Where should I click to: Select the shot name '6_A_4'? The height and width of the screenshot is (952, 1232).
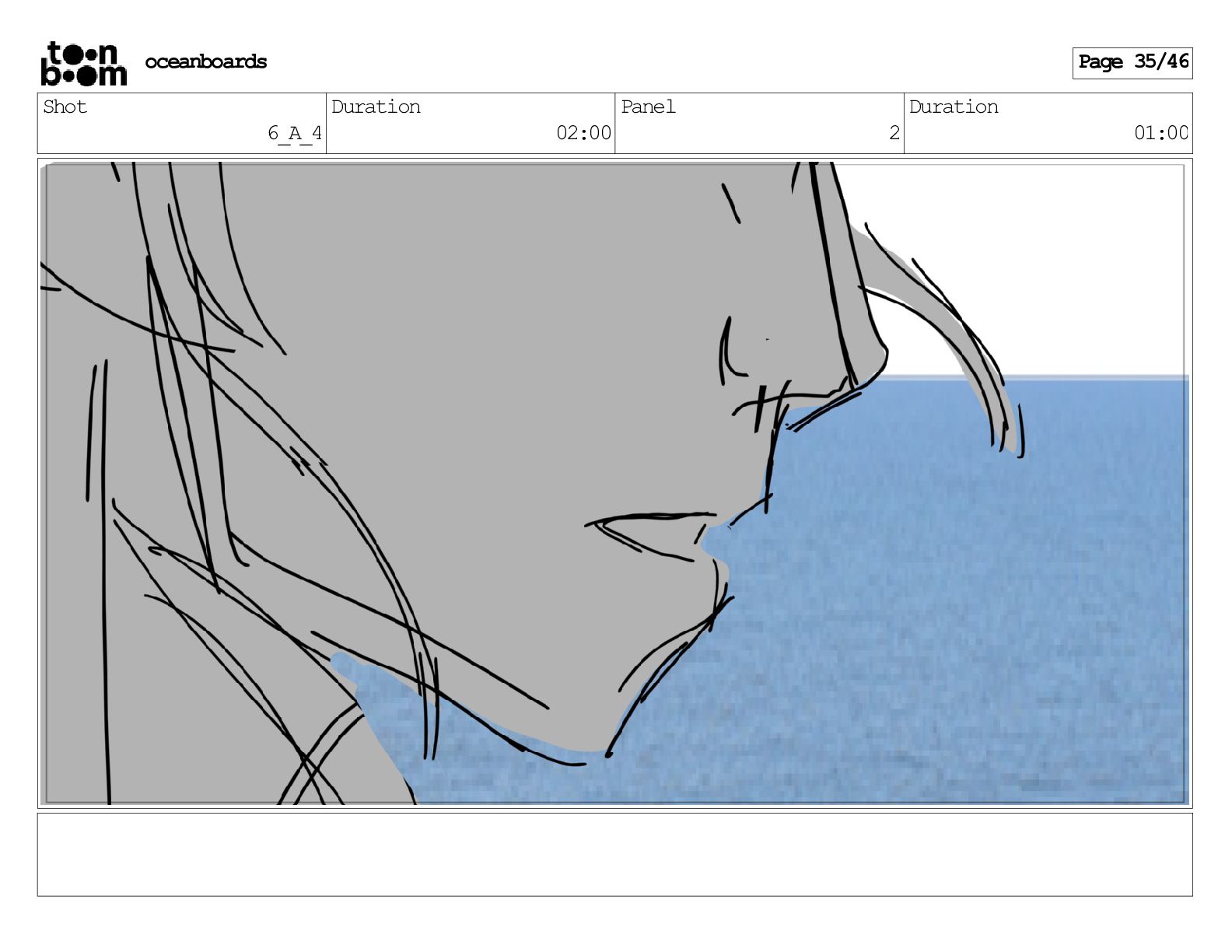[x=295, y=133]
